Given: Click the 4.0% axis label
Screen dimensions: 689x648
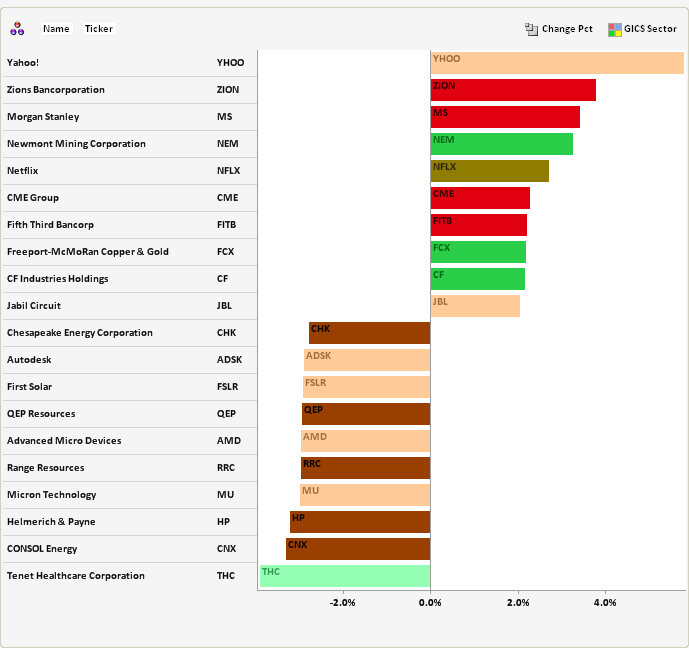Looking at the screenshot, I should pyautogui.click(x=605, y=602).
